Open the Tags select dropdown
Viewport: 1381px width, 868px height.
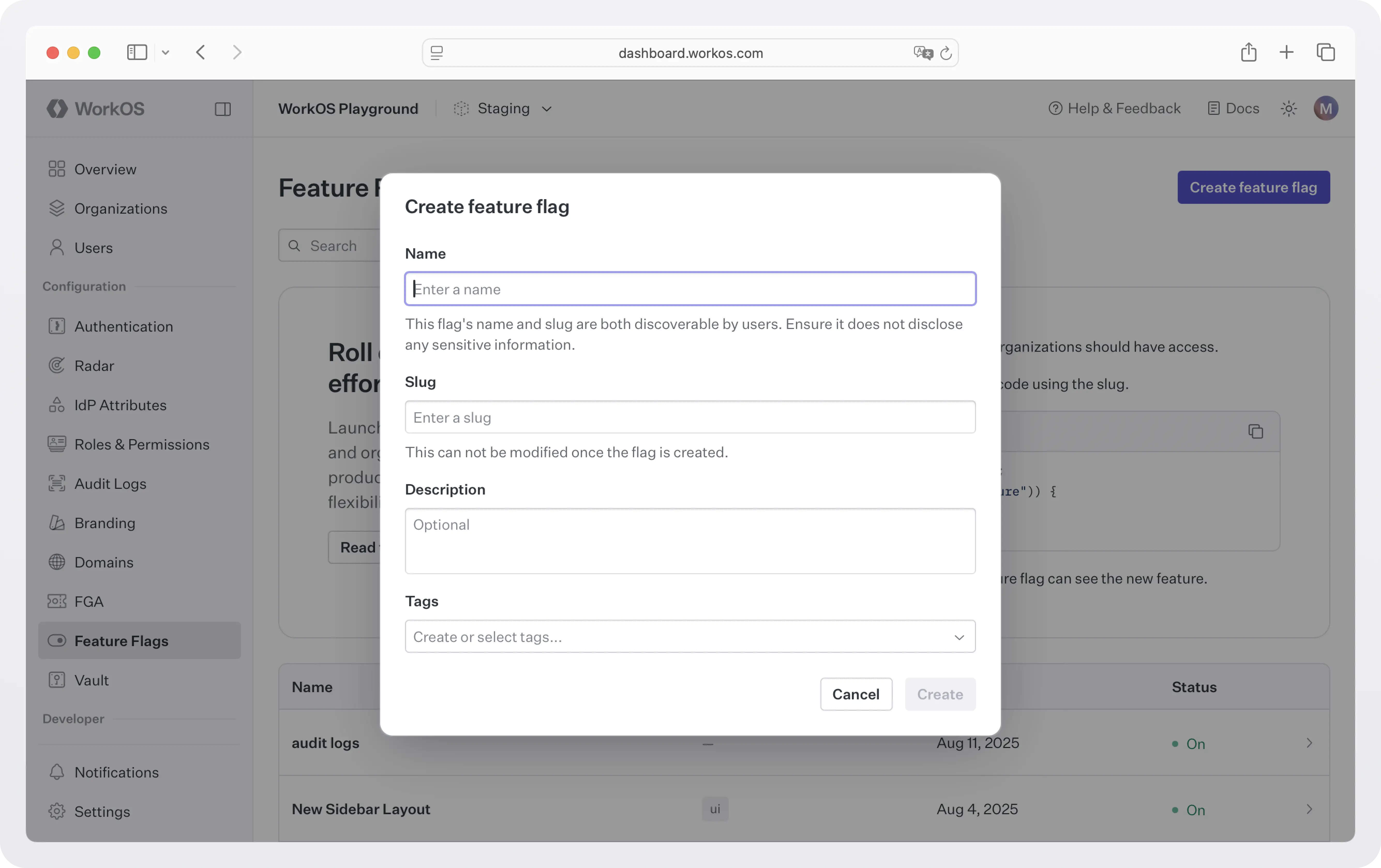coord(690,636)
